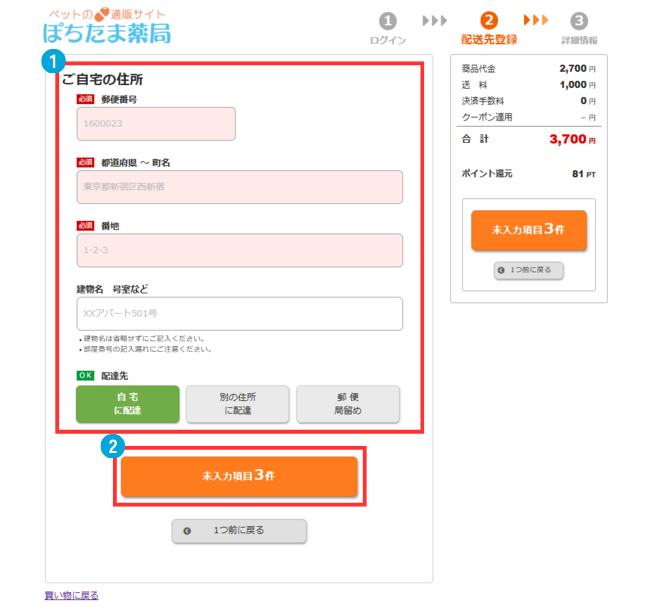
Task: Click the 番地 street number field
Action: [x=240, y=250]
